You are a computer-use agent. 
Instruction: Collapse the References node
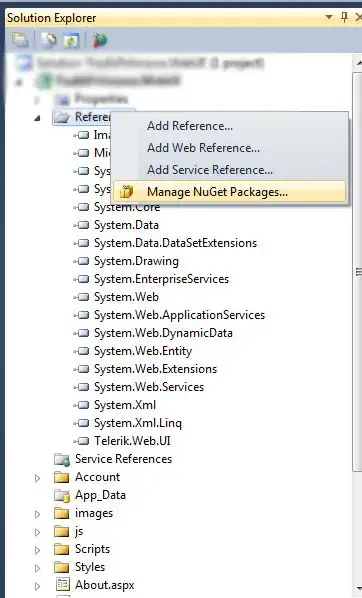pos(37,118)
